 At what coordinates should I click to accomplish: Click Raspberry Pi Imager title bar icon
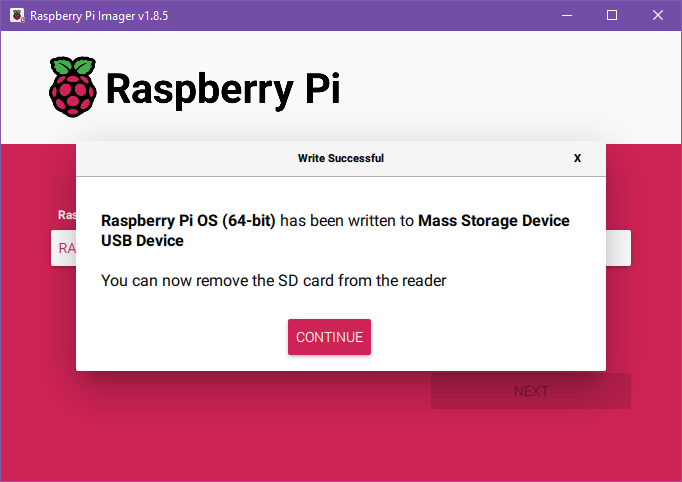point(17,15)
